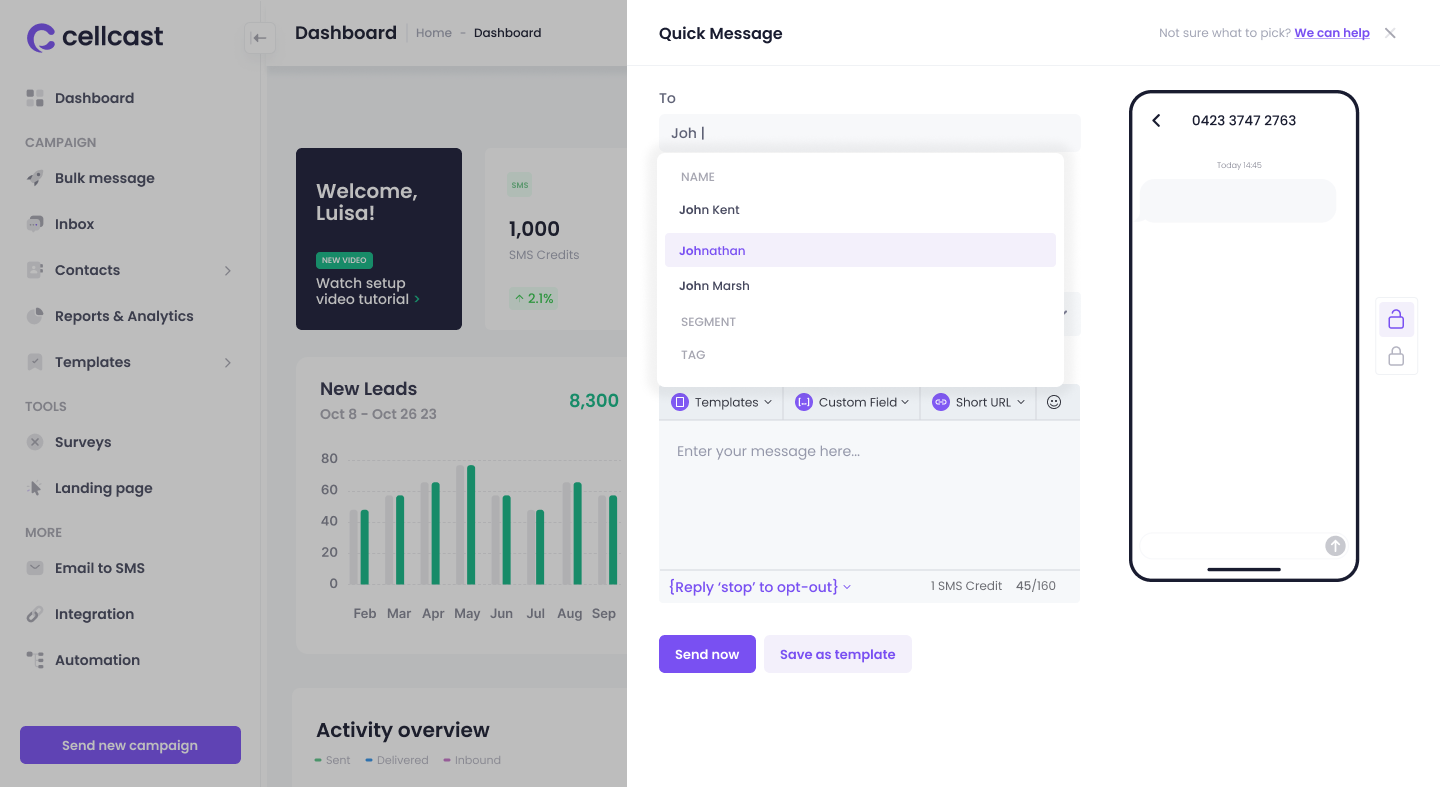Screen dimensions: 1440x787
Task: Open Automation from the sidebar icon
Action: pyautogui.click(x=33, y=660)
